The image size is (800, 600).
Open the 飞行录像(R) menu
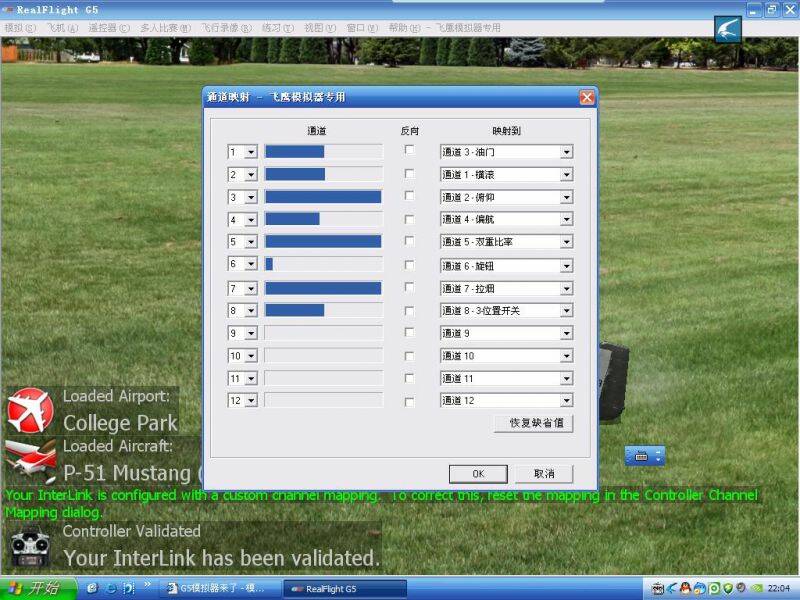pyautogui.click(x=226, y=28)
